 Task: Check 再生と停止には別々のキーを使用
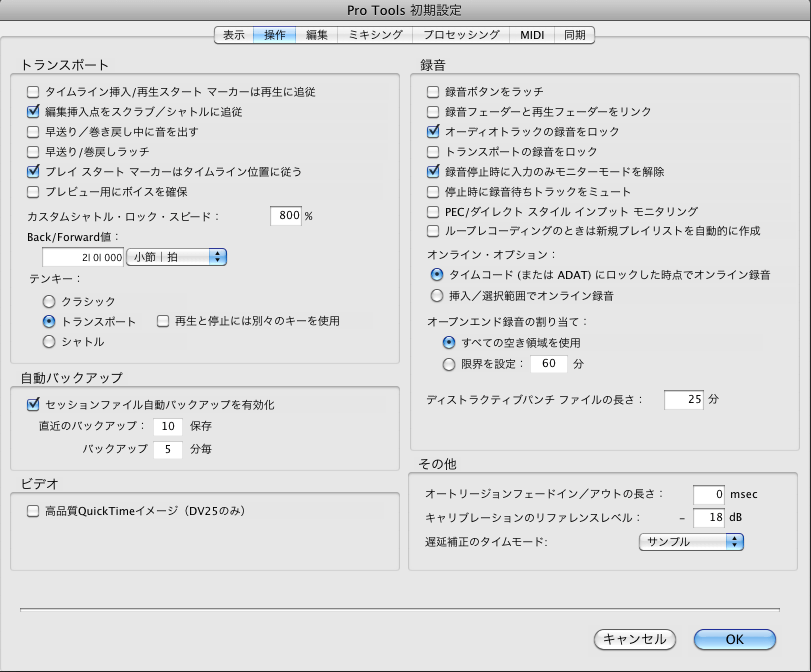[x=163, y=321]
